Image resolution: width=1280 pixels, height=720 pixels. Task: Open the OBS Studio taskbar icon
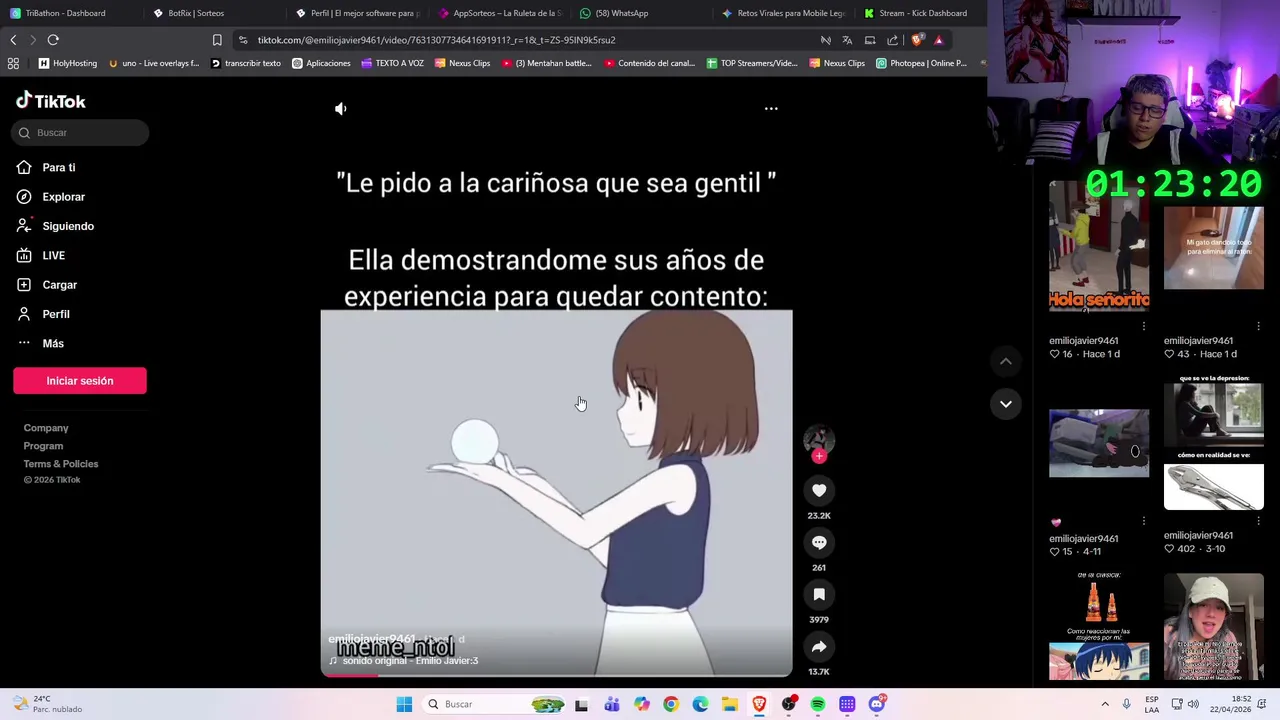click(x=789, y=704)
